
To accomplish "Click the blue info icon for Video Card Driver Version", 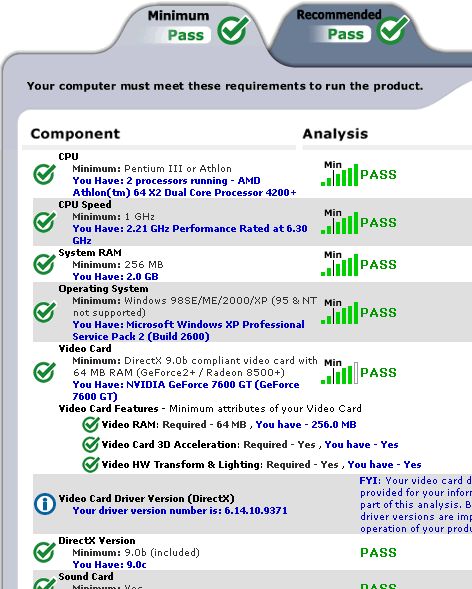I will pyautogui.click(x=45, y=504).
